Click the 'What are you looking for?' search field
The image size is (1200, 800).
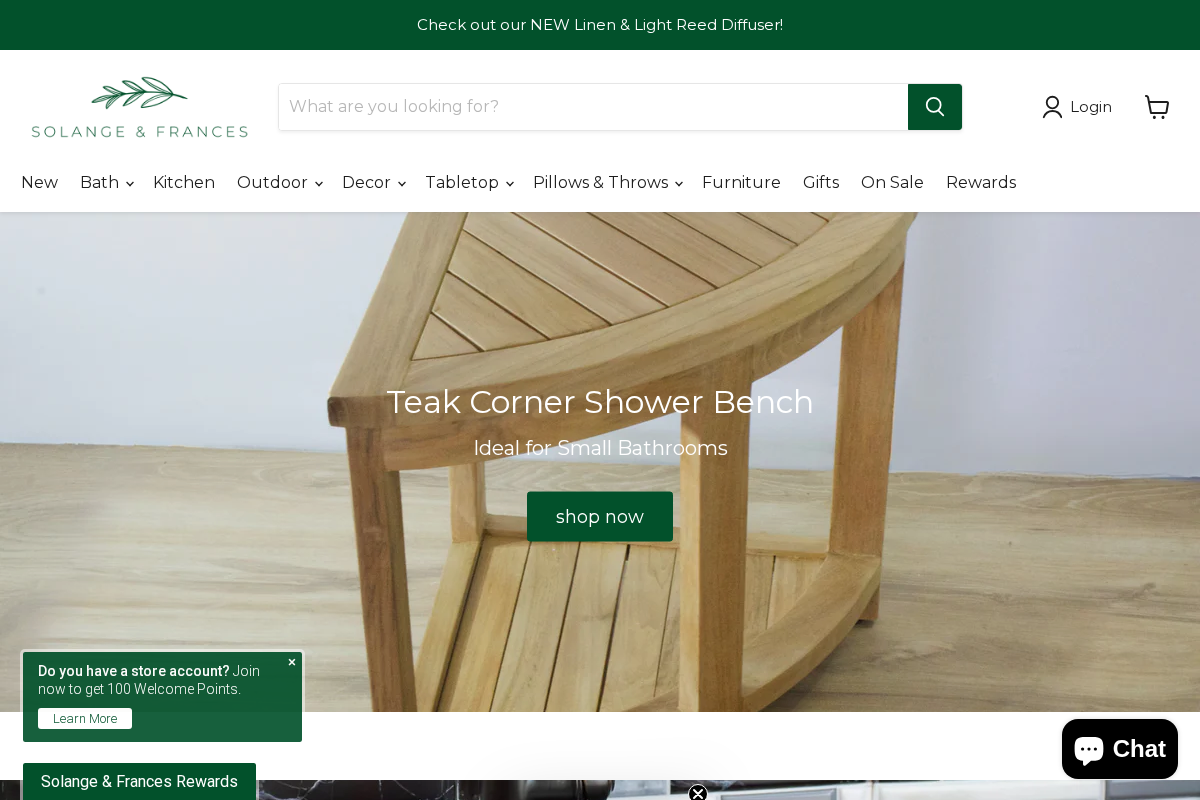593,107
